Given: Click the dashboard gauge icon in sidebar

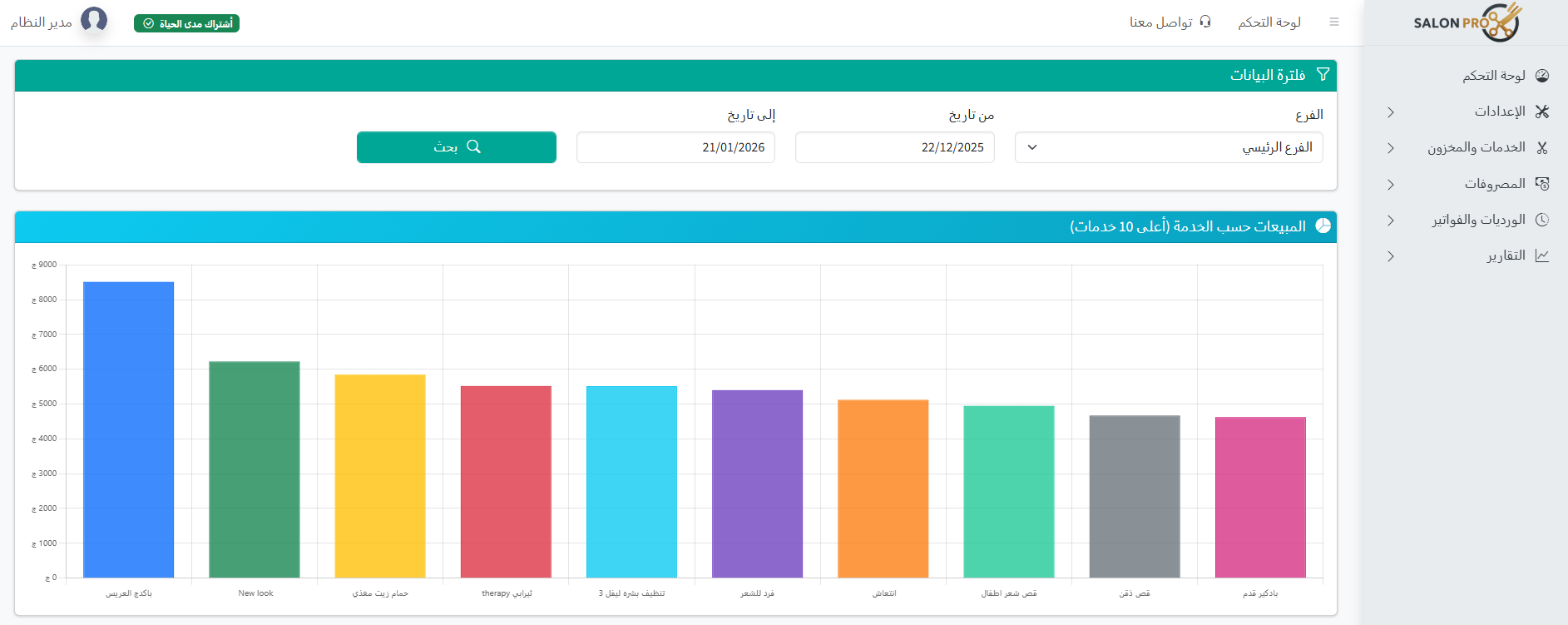Looking at the screenshot, I should [1542, 76].
